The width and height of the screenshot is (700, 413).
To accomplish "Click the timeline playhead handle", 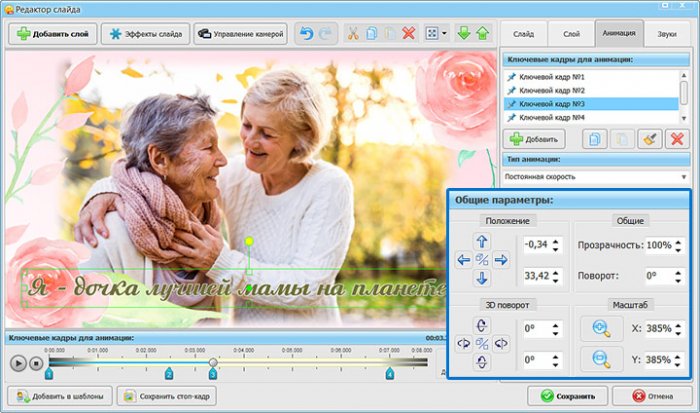I will pos(213,362).
